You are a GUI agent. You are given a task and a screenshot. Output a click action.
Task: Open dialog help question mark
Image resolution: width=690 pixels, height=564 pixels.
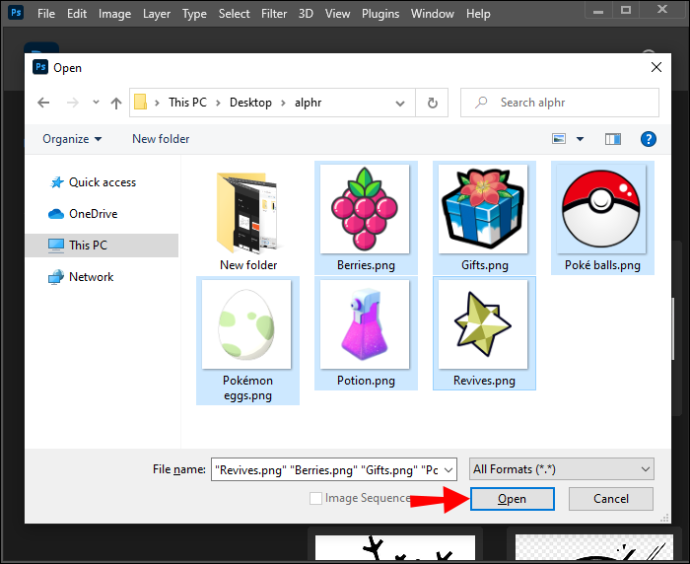pyautogui.click(x=648, y=139)
